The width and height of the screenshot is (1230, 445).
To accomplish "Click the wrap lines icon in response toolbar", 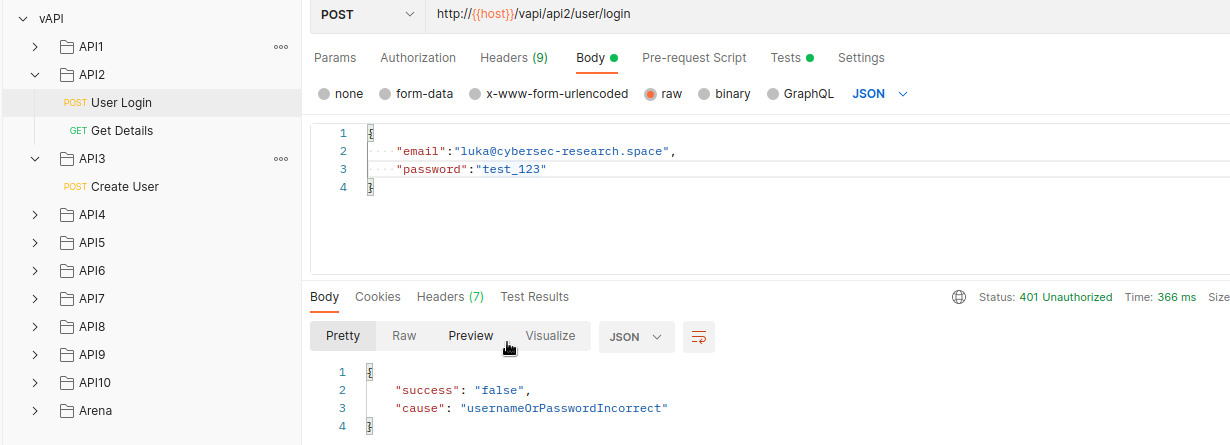I will [x=699, y=337].
